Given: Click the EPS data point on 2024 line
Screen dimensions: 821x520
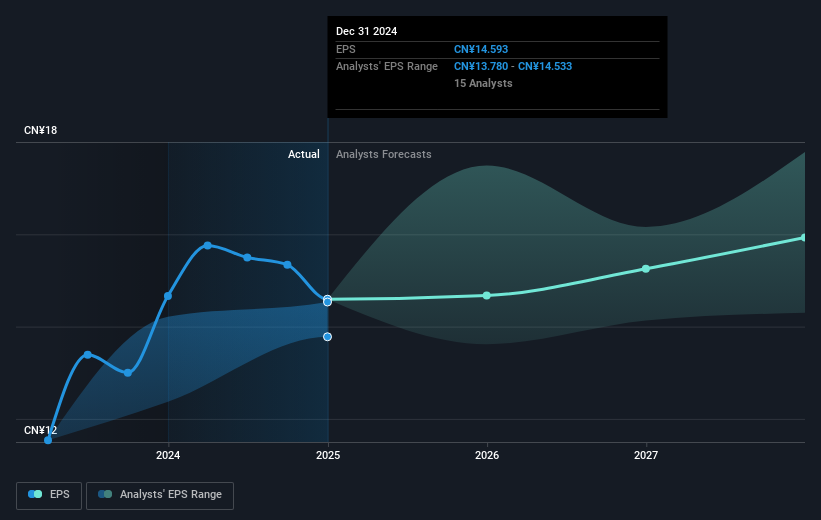Looking at the screenshot, I should coord(168,296).
